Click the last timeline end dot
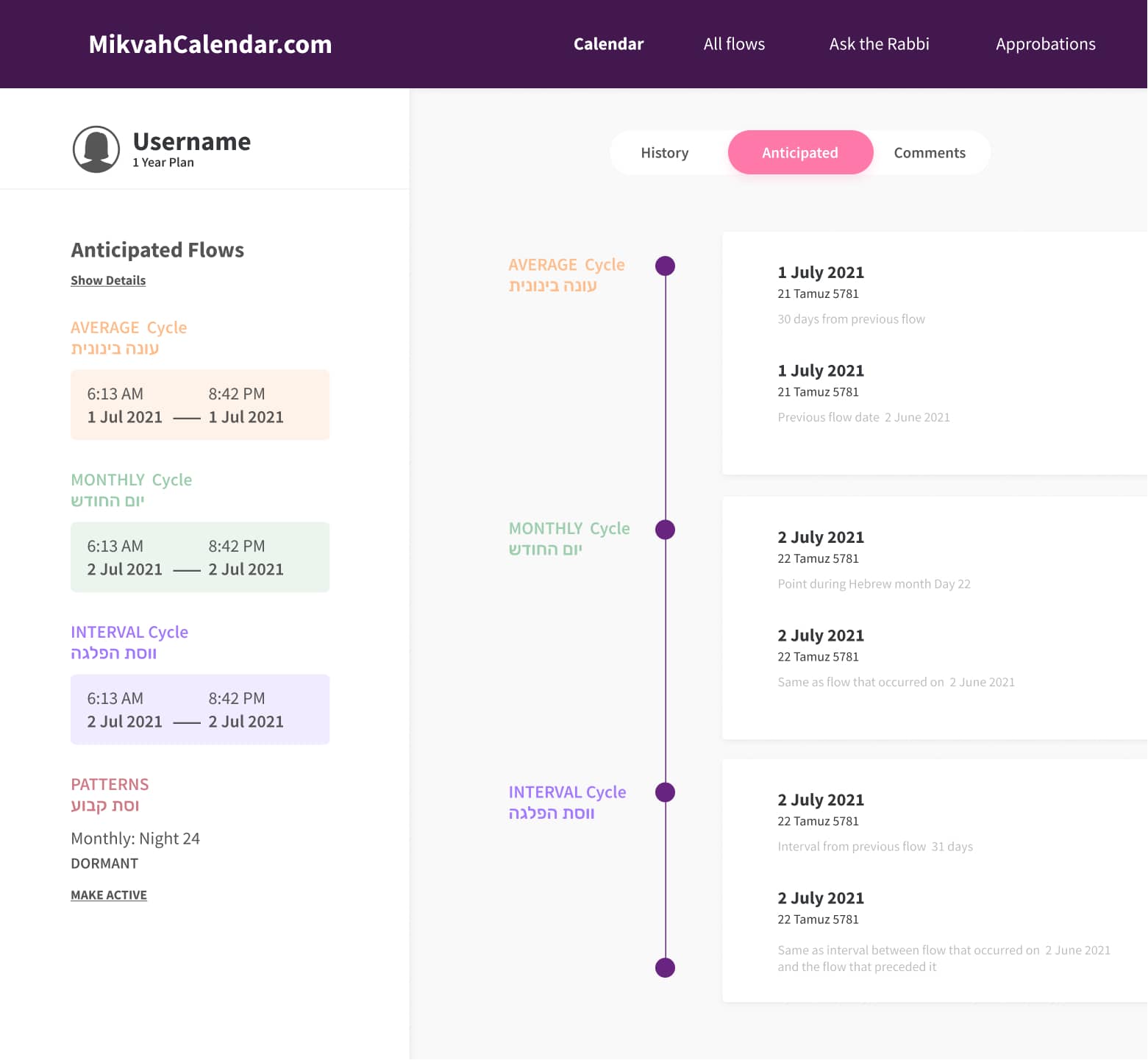The image size is (1148, 1063). pos(665,967)
